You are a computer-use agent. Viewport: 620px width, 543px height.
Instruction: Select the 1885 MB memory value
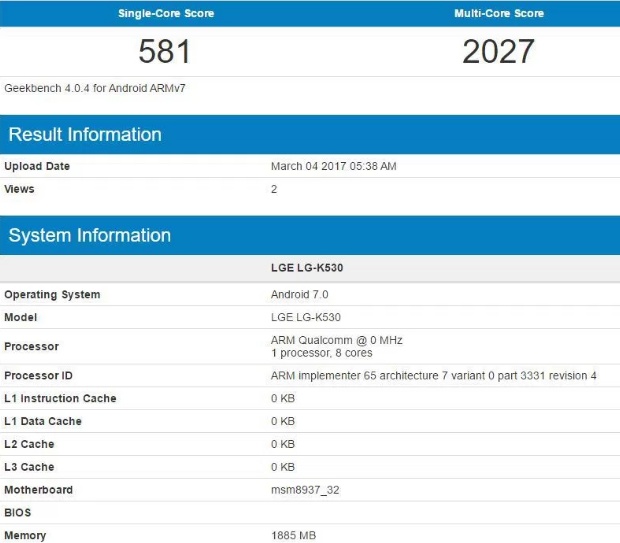coord(296,536)
